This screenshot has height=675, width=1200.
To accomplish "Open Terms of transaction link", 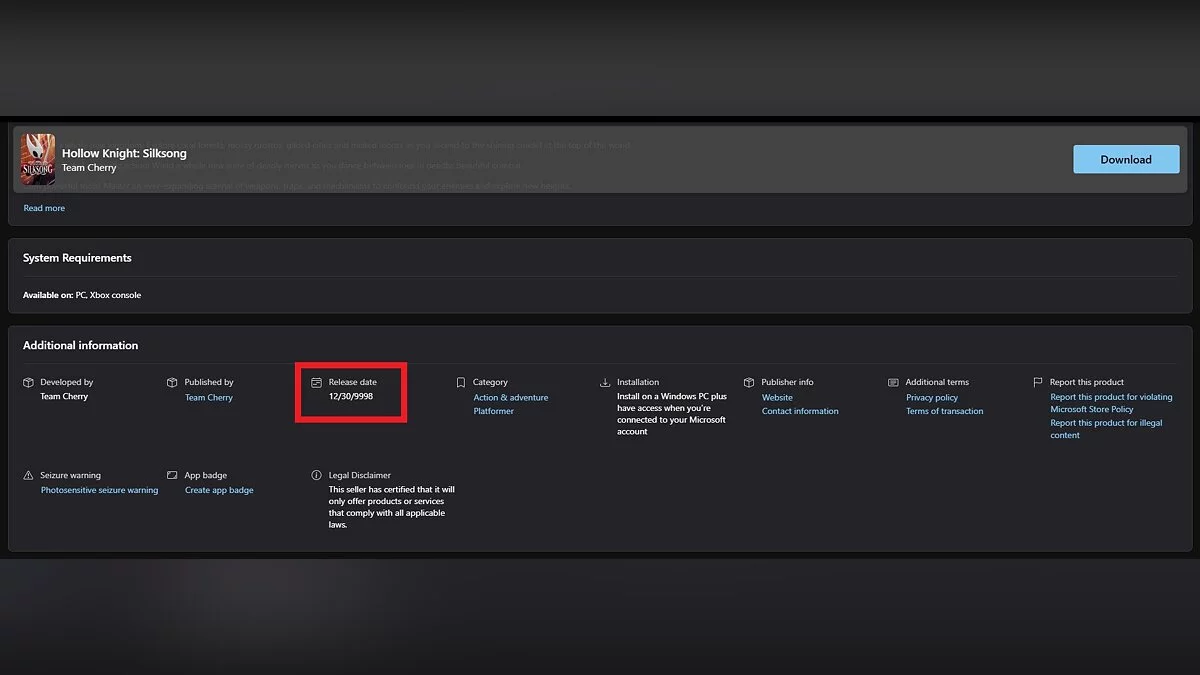I will (944, 411).
